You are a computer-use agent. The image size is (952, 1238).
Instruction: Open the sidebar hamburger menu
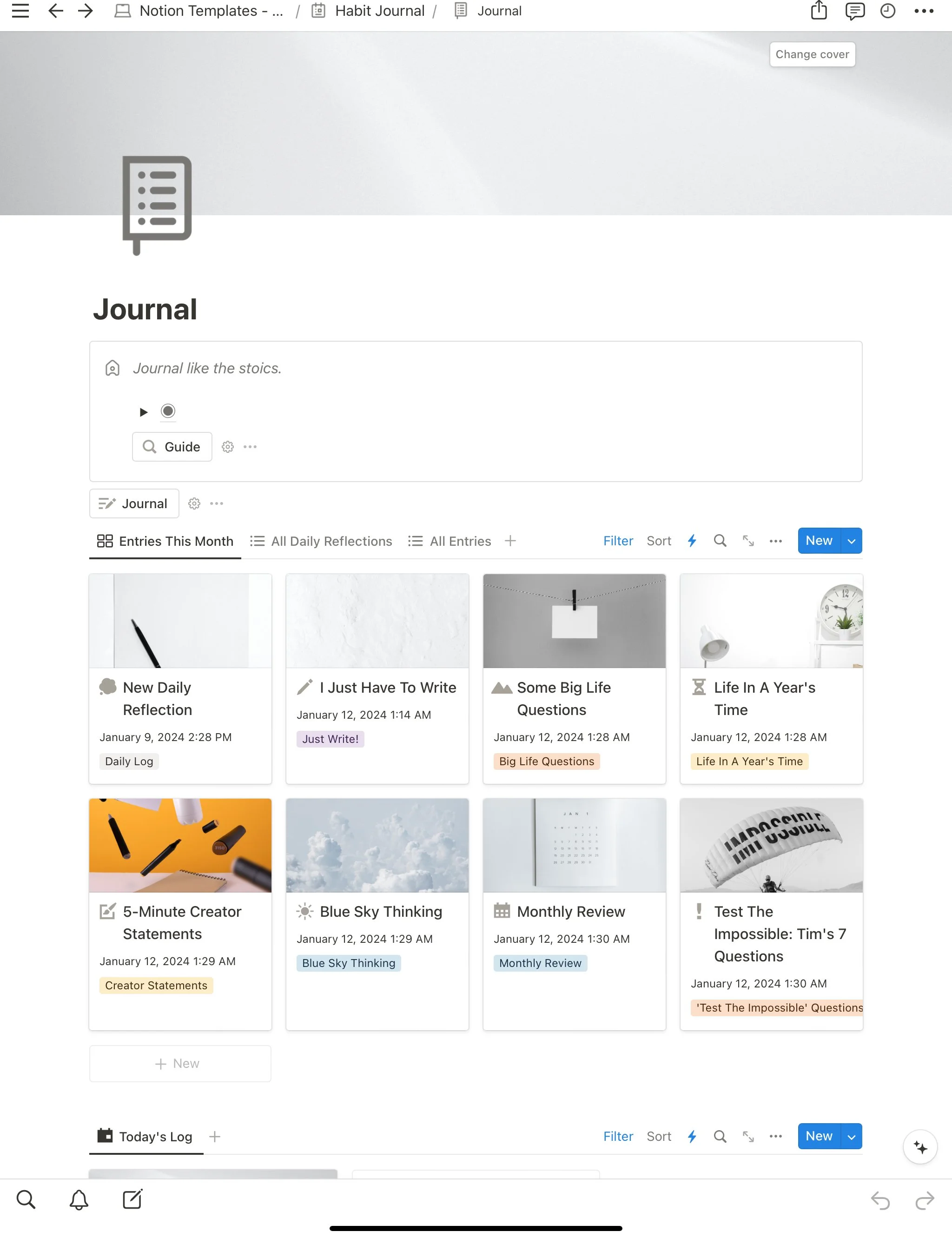point(20,11)
